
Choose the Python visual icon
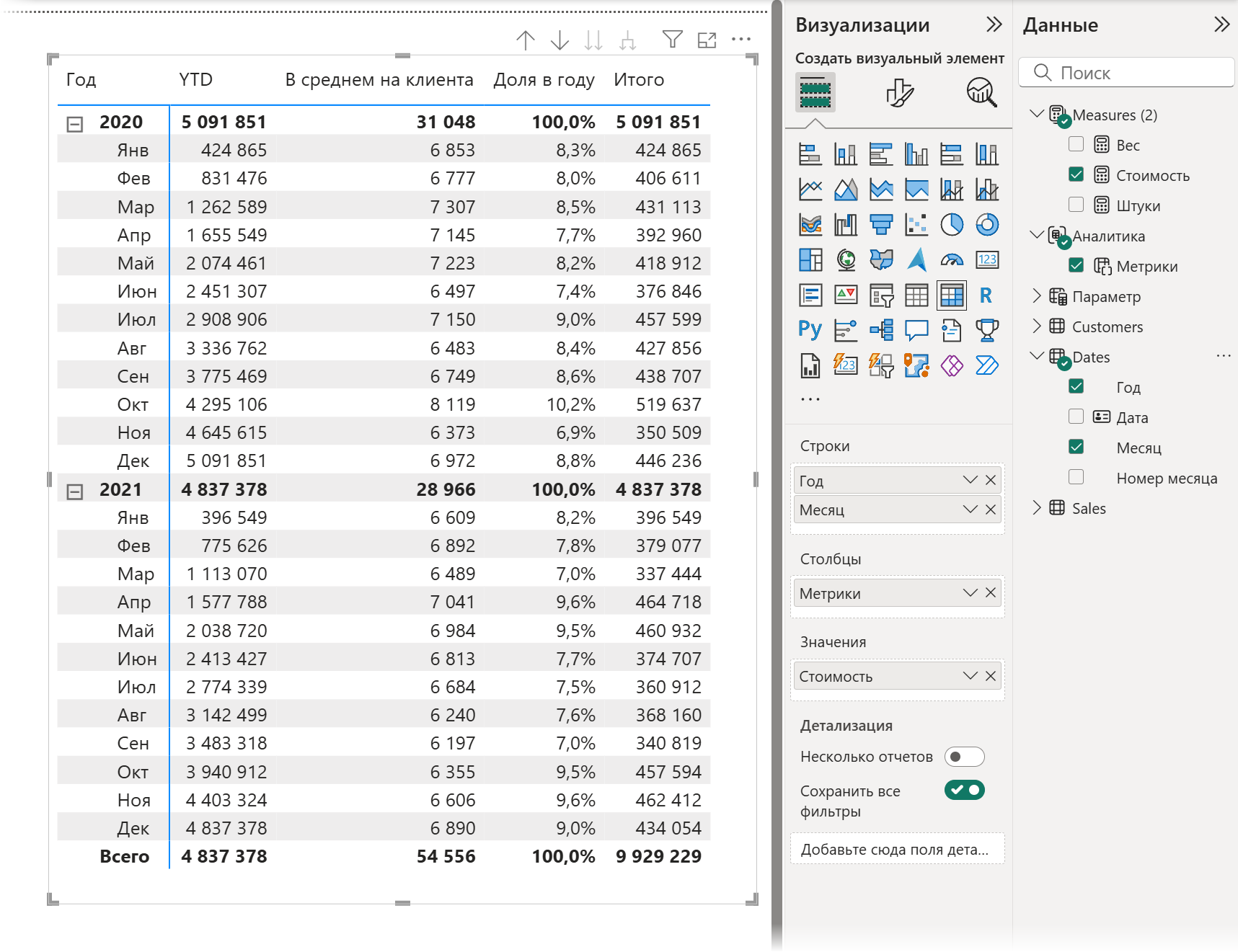pyautogui.click(x=810, y=331)
